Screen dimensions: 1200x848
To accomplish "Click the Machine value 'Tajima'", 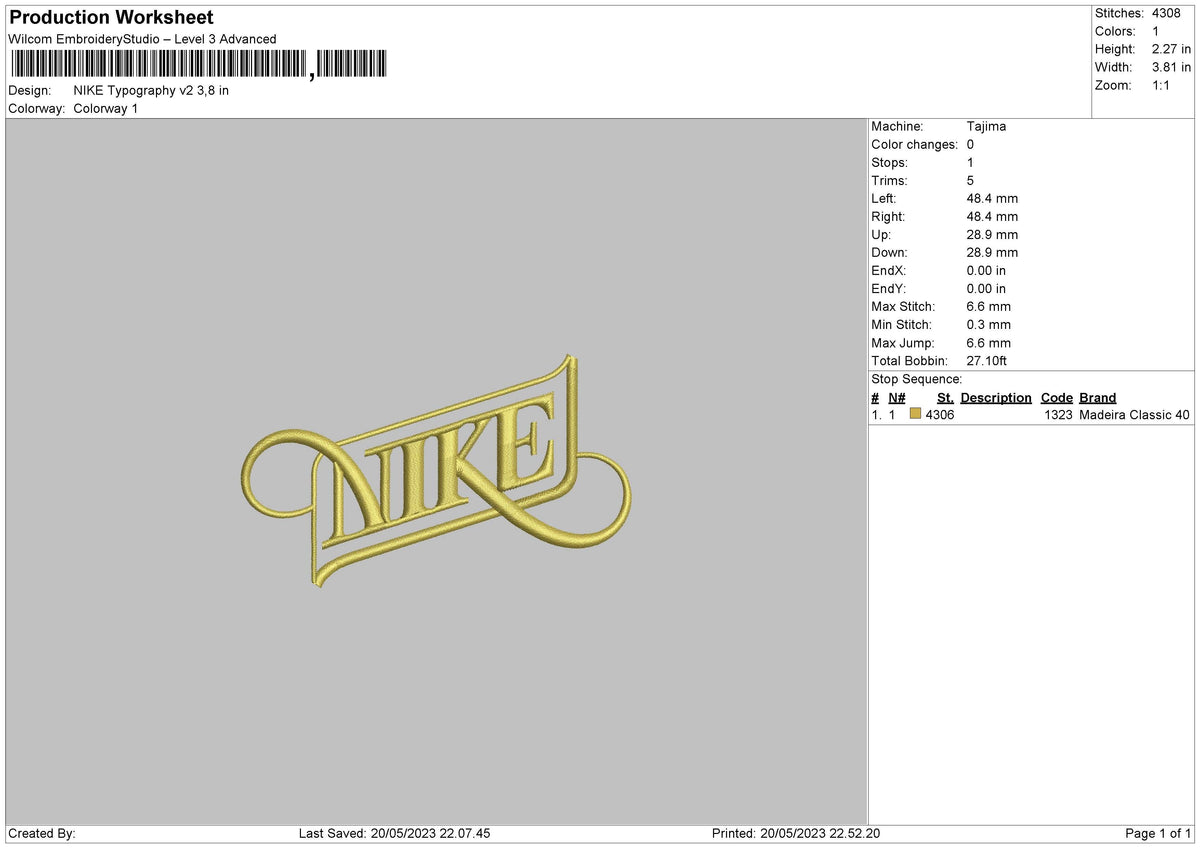I will 986,126.
